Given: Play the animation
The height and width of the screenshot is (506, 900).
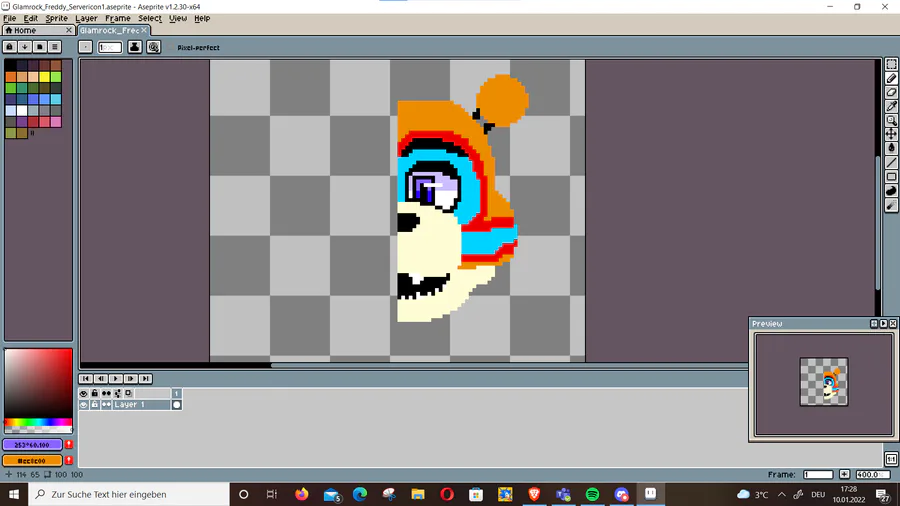Looking at the screenshot, I should pyautogui.click(x=115, y=379).
